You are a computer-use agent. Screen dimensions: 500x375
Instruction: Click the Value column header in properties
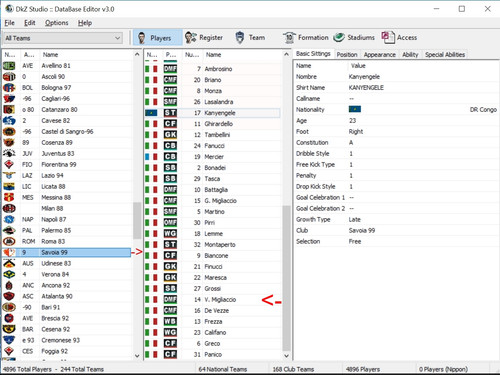pyautogui.click(x=423, y=66)
